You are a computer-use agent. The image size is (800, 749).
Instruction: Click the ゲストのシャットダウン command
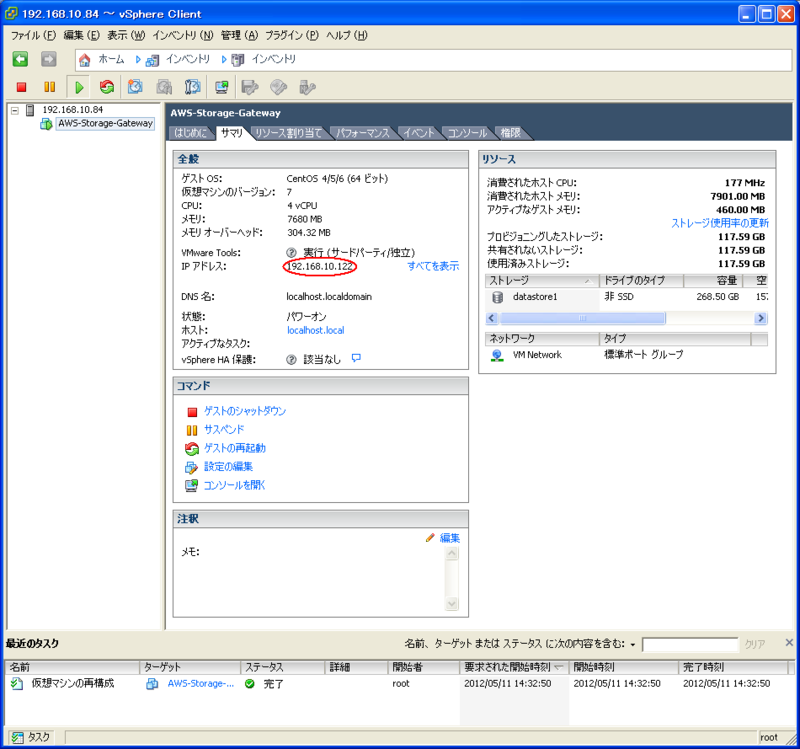click(245, 411)
